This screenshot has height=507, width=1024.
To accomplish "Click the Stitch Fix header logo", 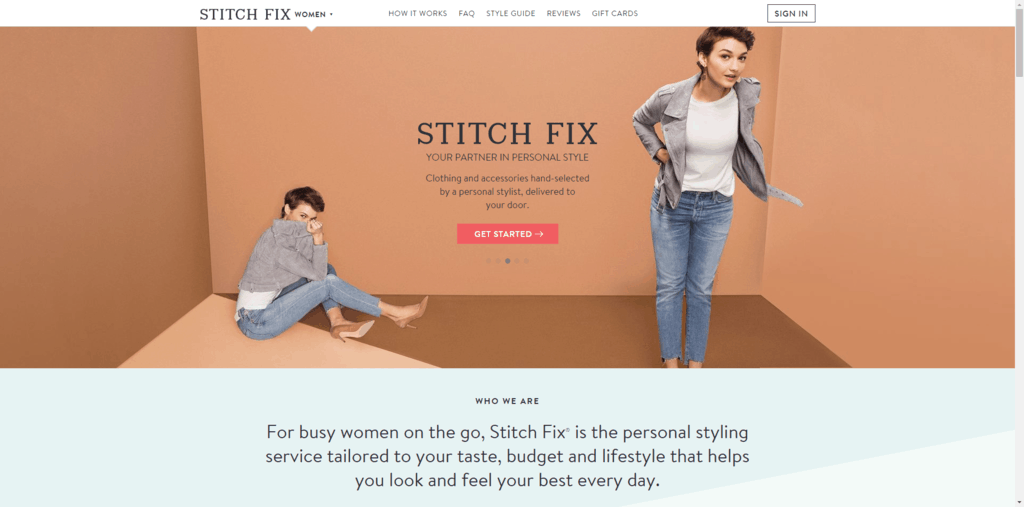I will pos(245,14).
